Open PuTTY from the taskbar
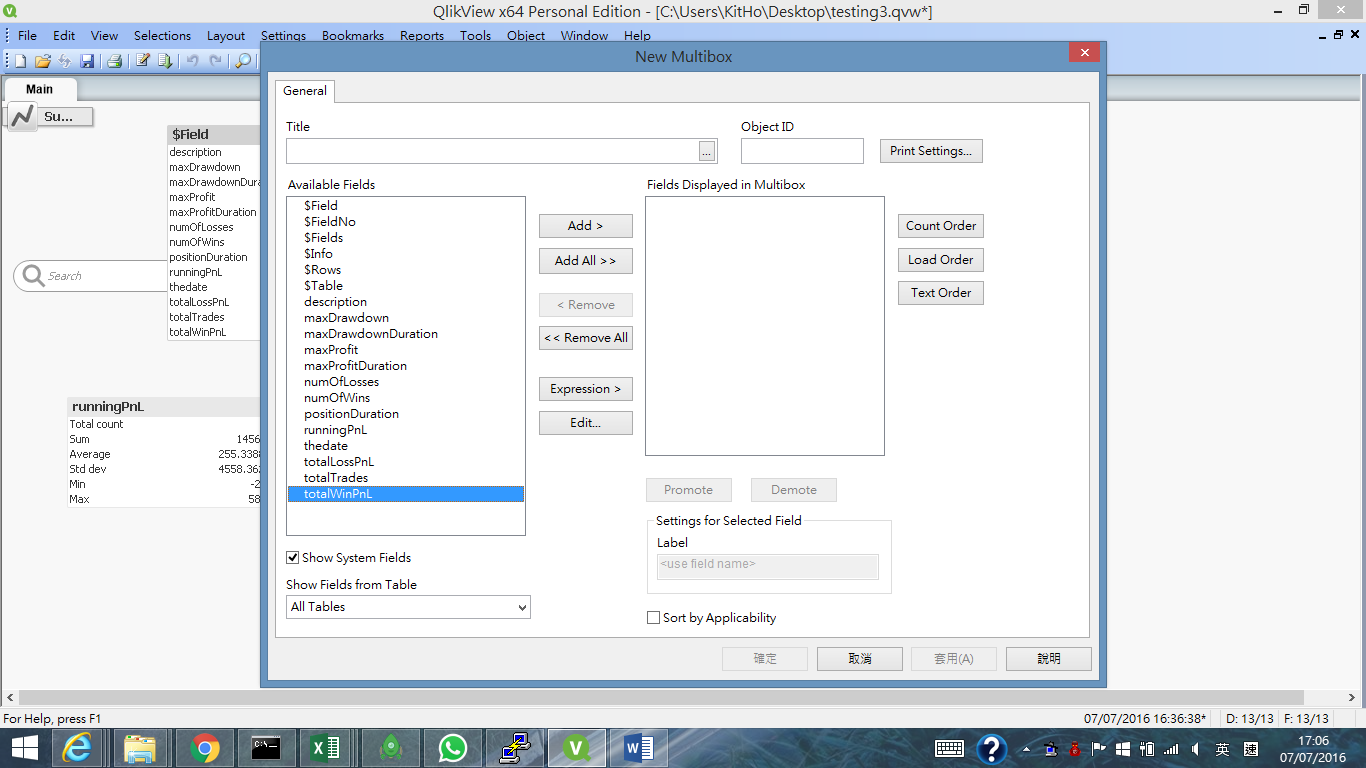The image size is (1366, 768). 514,748
